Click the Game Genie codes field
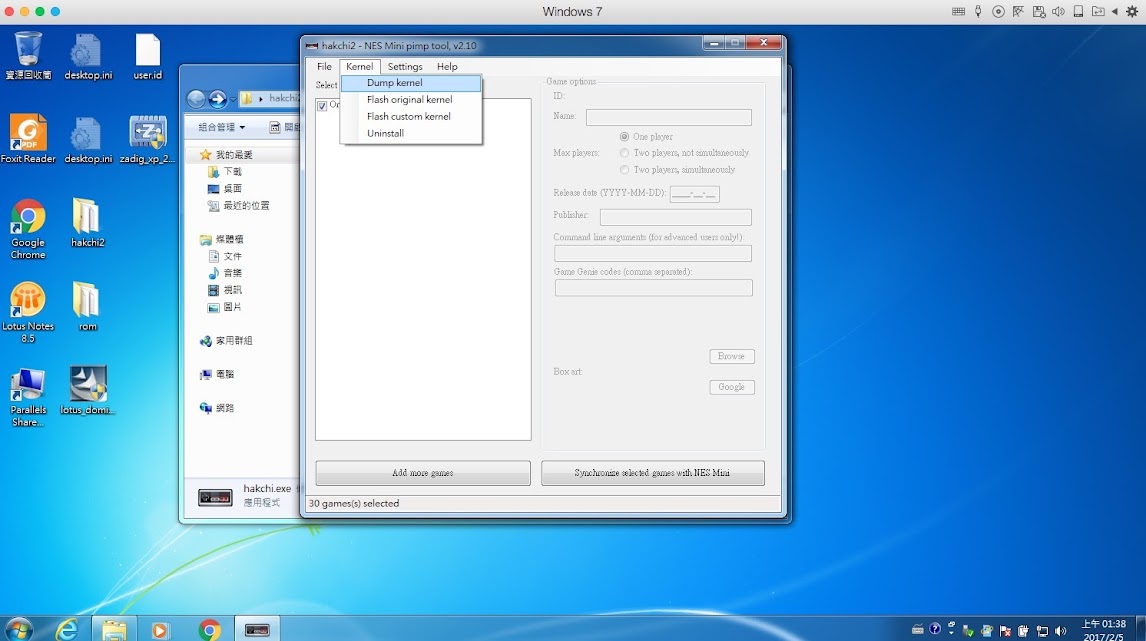The height and width of the screenshot is (641, 1146). (x=653, y=288)
